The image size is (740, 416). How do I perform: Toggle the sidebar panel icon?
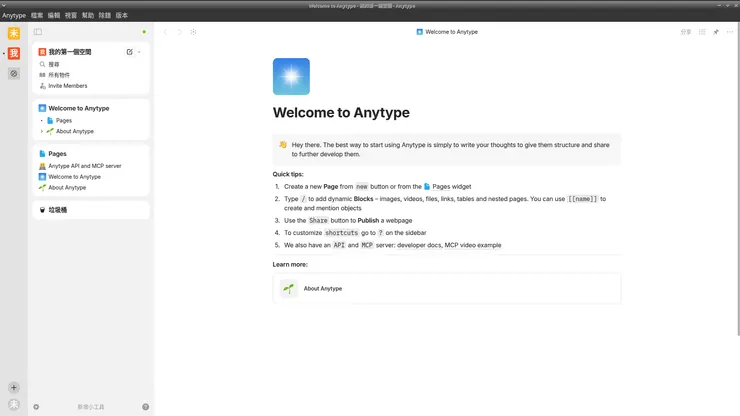click(x=38, y=32)
